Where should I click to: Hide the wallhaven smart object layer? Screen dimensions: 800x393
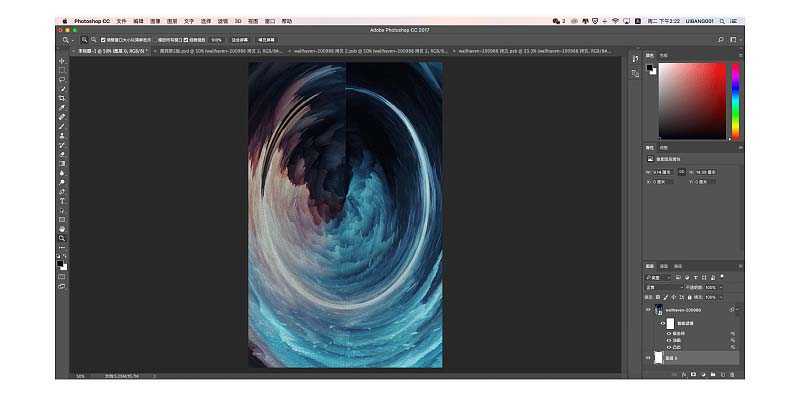pos(648,310)
